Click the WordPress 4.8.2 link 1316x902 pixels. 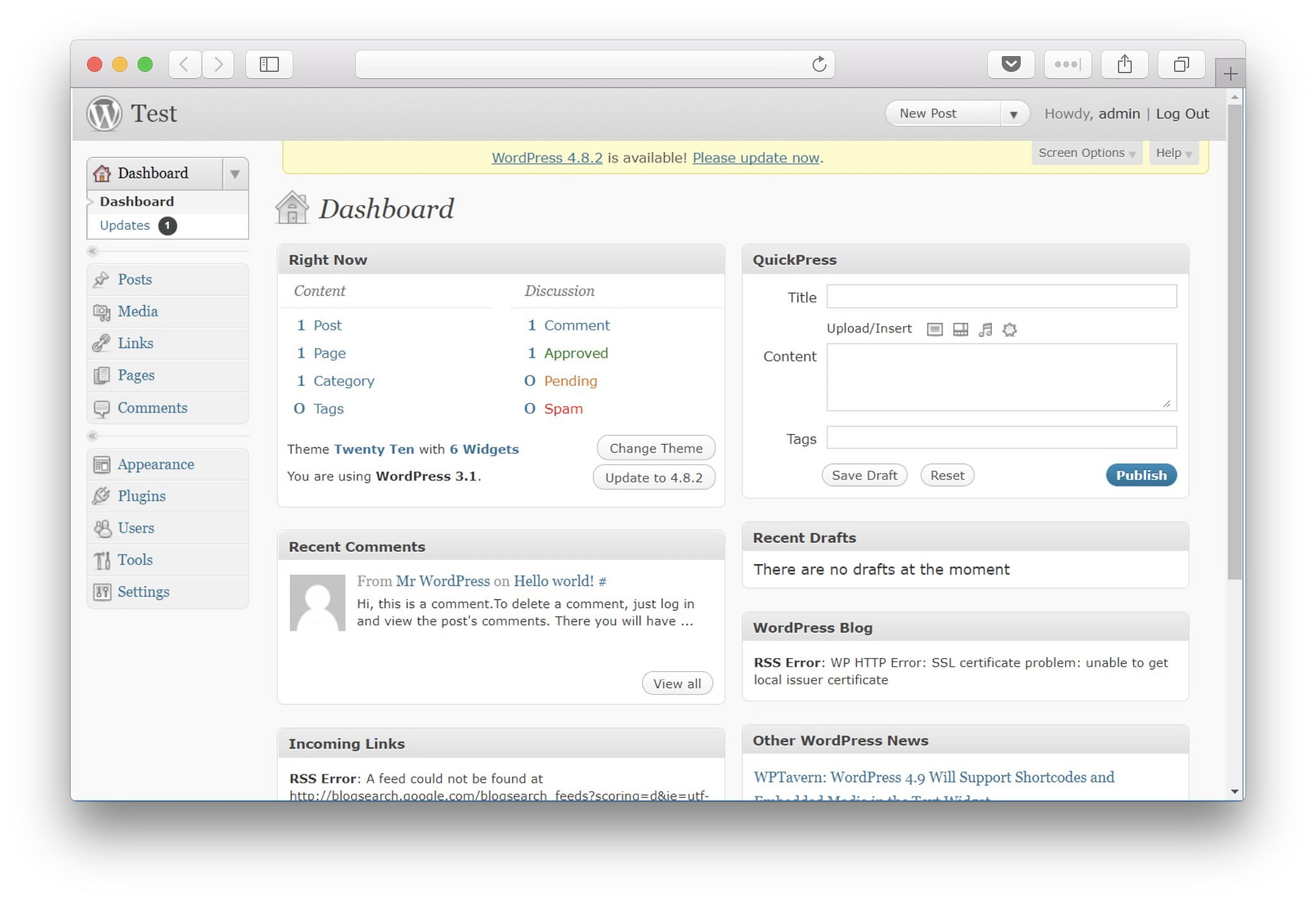[x=547, y=158]
